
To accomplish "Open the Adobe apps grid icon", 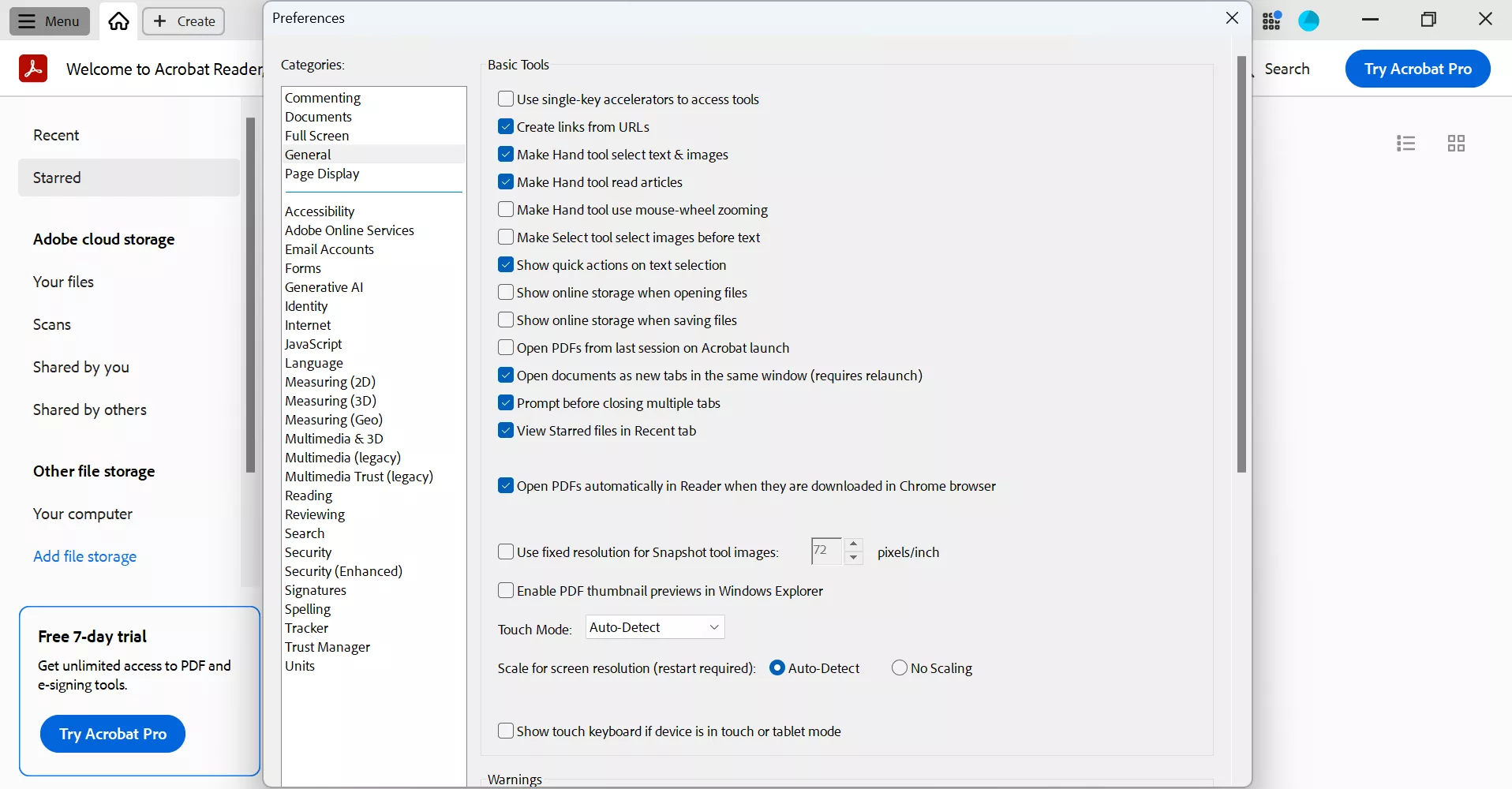I will [x=1271, y=20].
